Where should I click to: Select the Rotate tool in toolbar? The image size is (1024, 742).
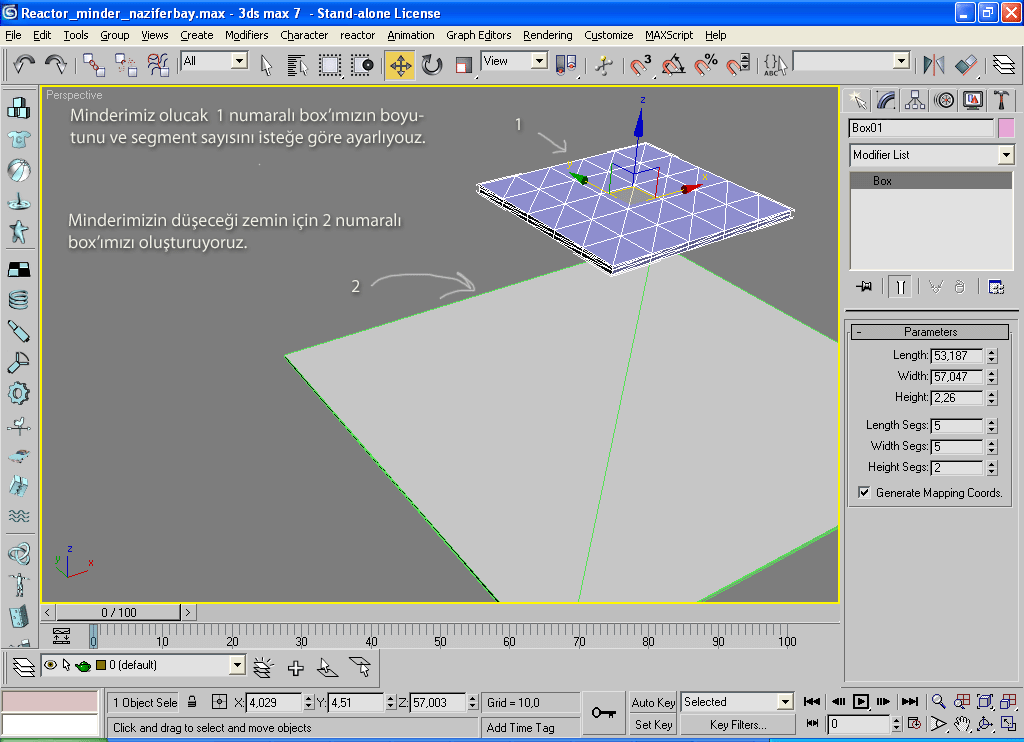coord(432,66)
